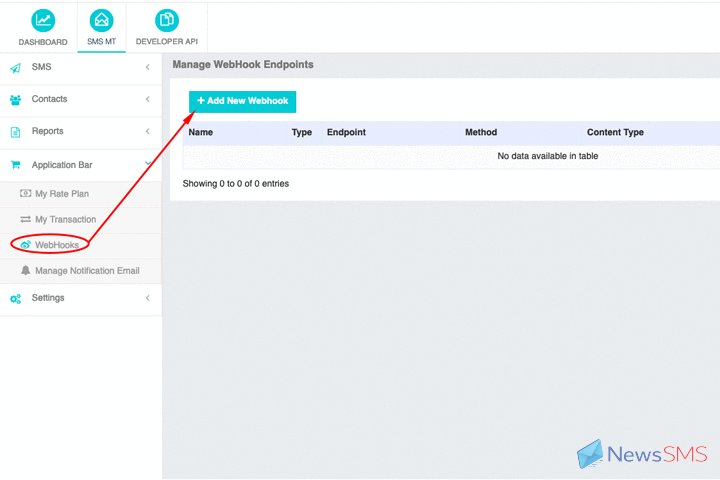Click the Contacts people icon
The height and width of the screenshot is (480, 720).
pos(15,100)
